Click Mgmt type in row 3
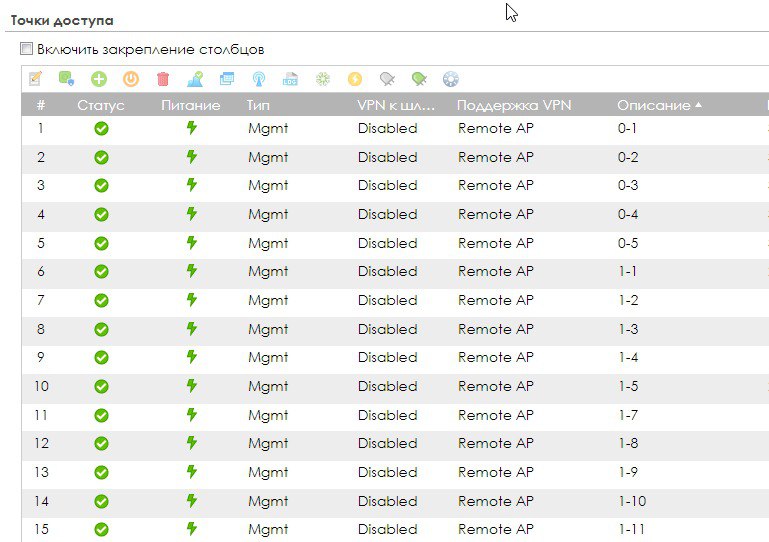Screen dimensions: 769x542 click(x=268, y=186)
